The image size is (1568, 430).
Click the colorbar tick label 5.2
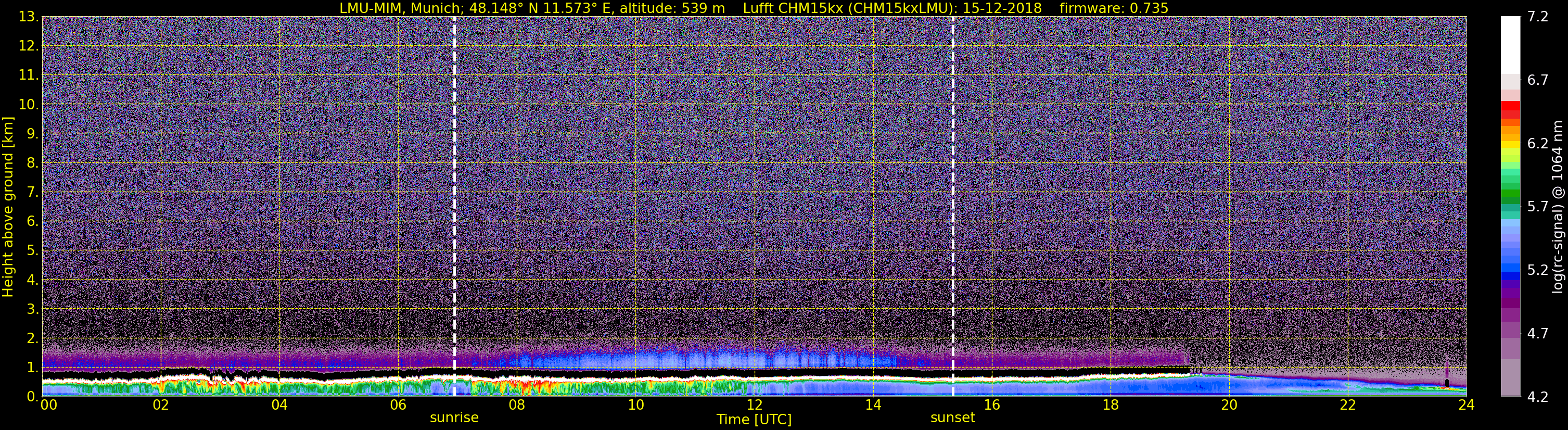pos(1538,270)
